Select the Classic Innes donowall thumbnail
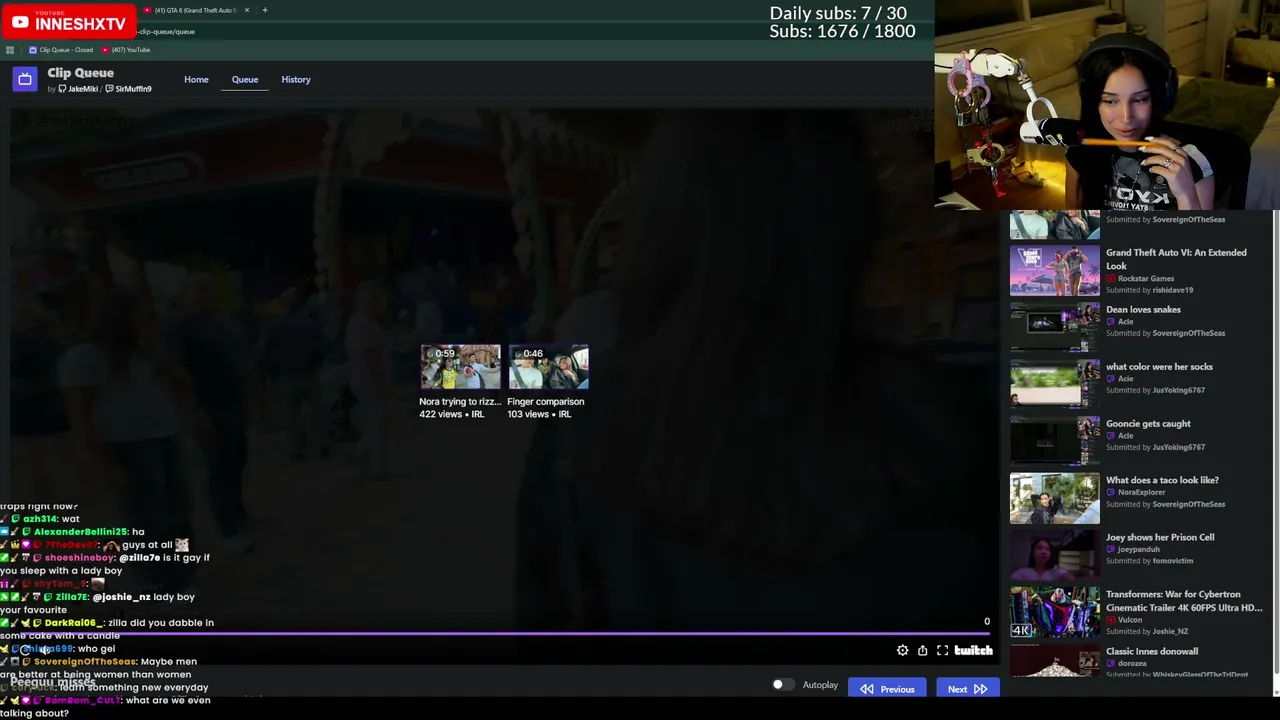 (1054, 661)
